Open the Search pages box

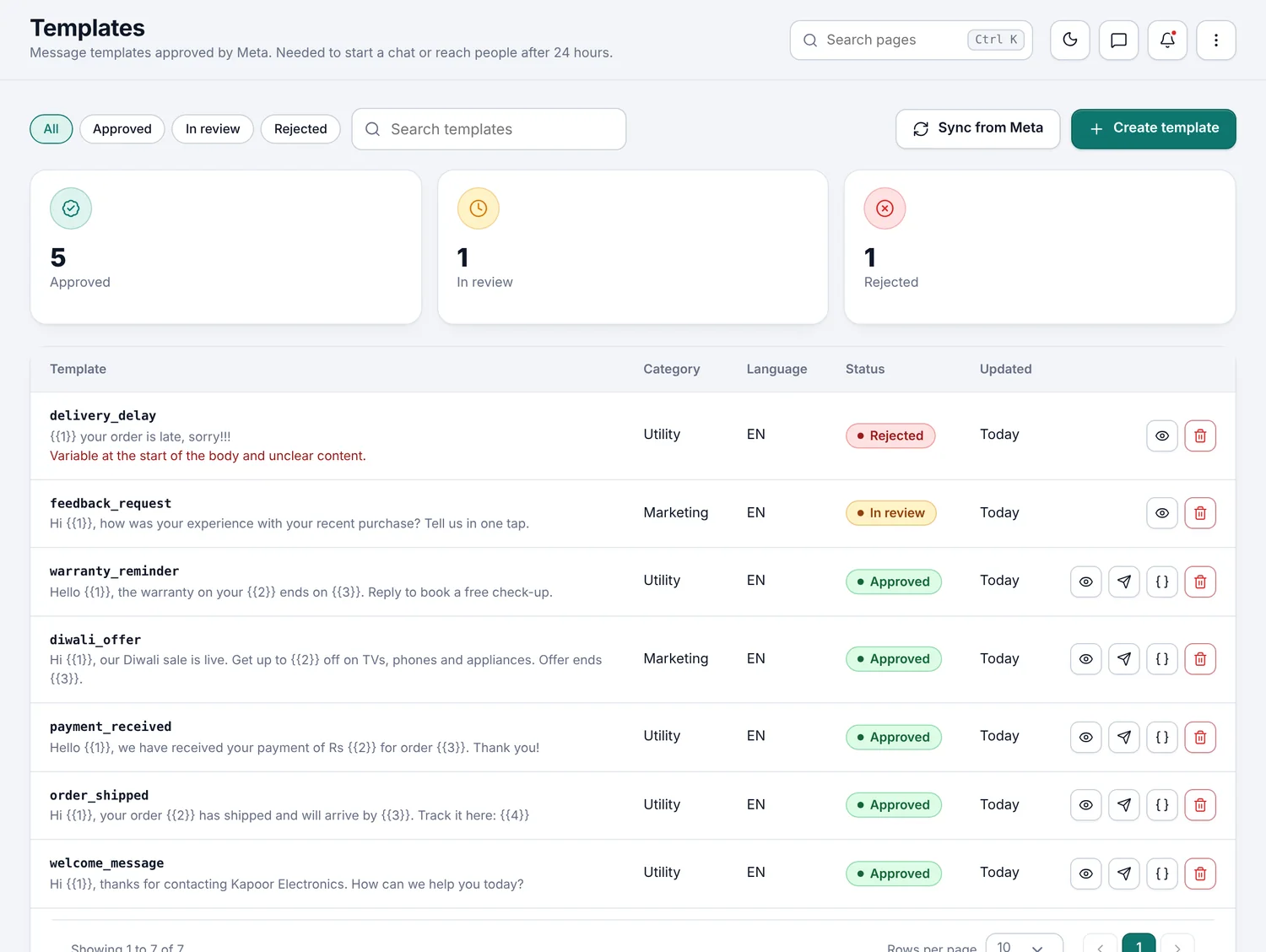point(912,41)
